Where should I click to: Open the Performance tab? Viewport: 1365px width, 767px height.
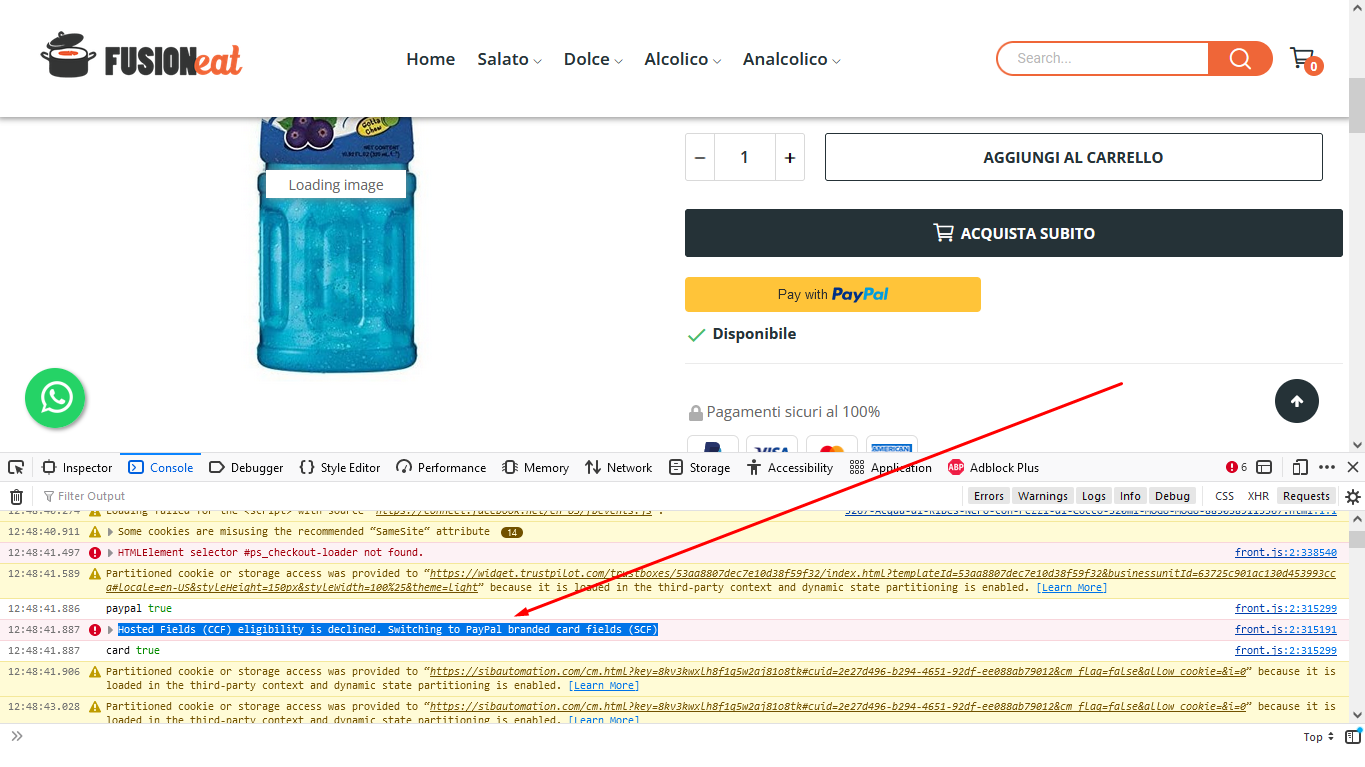(x=441, y=467)
